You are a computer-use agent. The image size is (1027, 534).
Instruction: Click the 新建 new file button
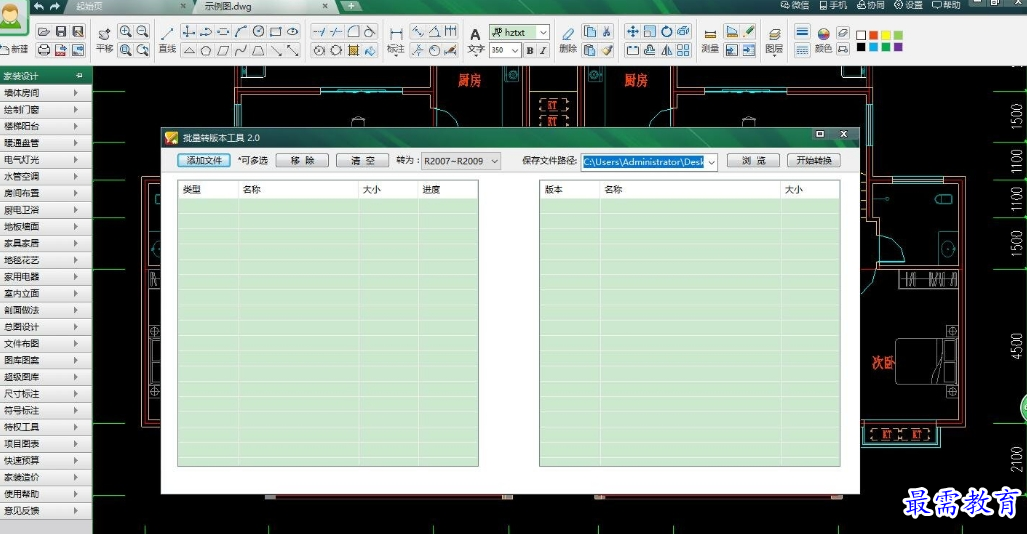pos(15,49)
